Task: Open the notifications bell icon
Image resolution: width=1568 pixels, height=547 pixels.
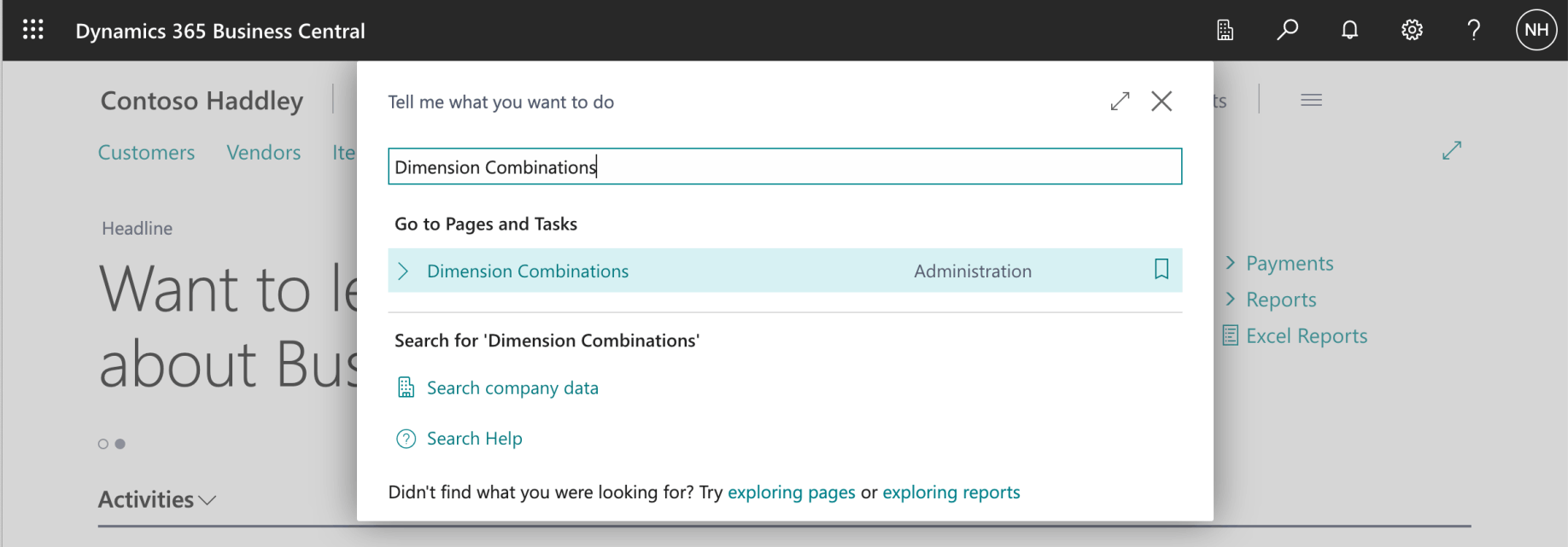Action: [1349, 30]
